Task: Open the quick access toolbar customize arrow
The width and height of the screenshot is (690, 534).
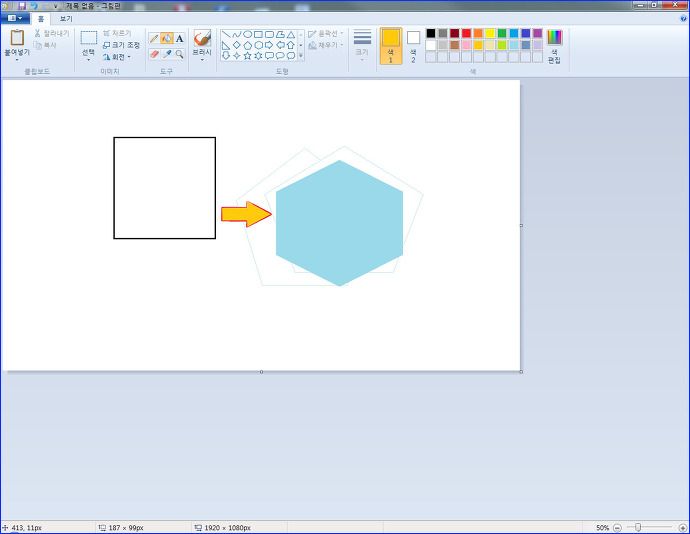Action: coord(55,6)
